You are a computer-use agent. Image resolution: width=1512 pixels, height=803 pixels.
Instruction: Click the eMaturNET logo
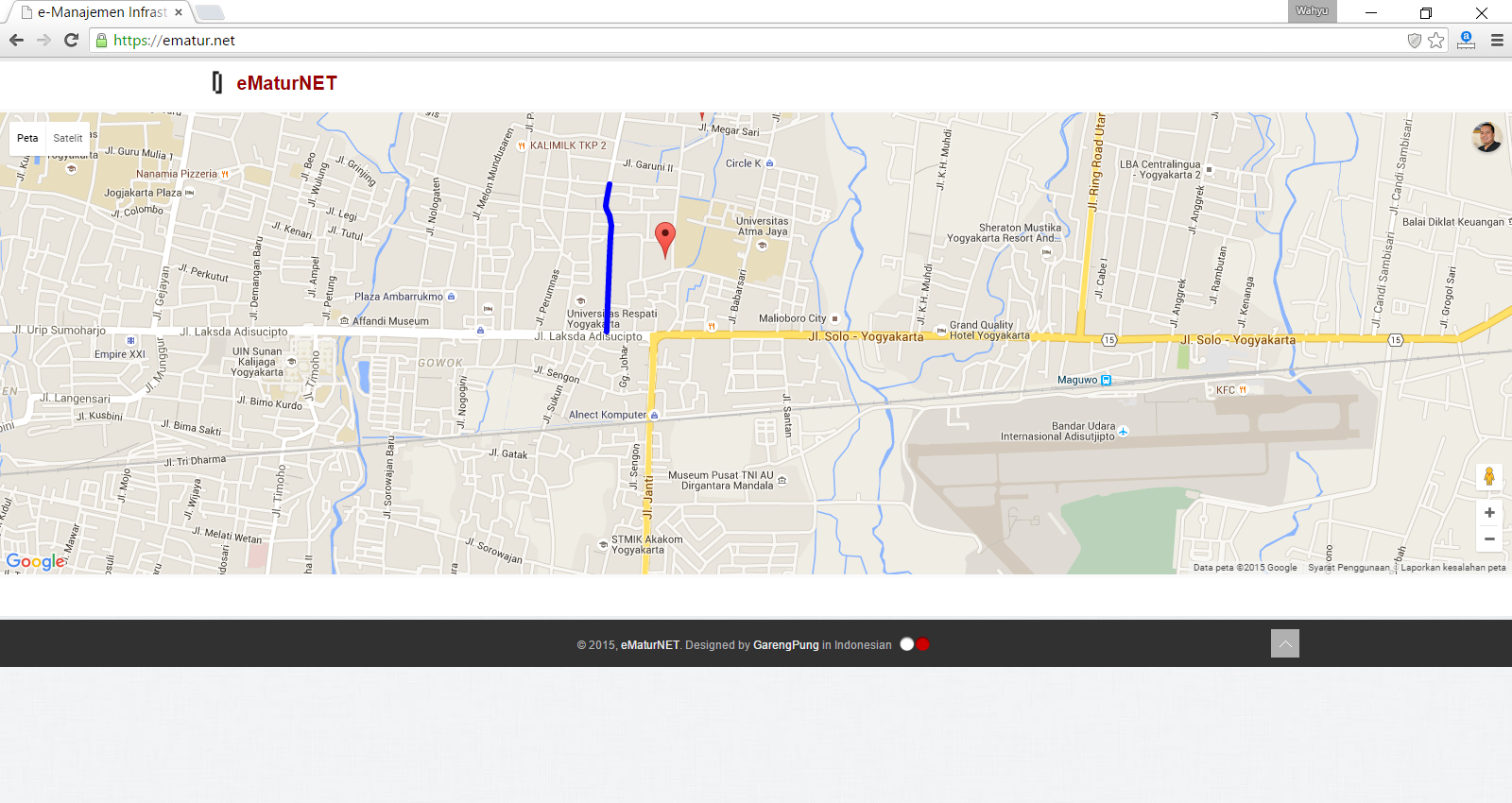pos(275,83)
